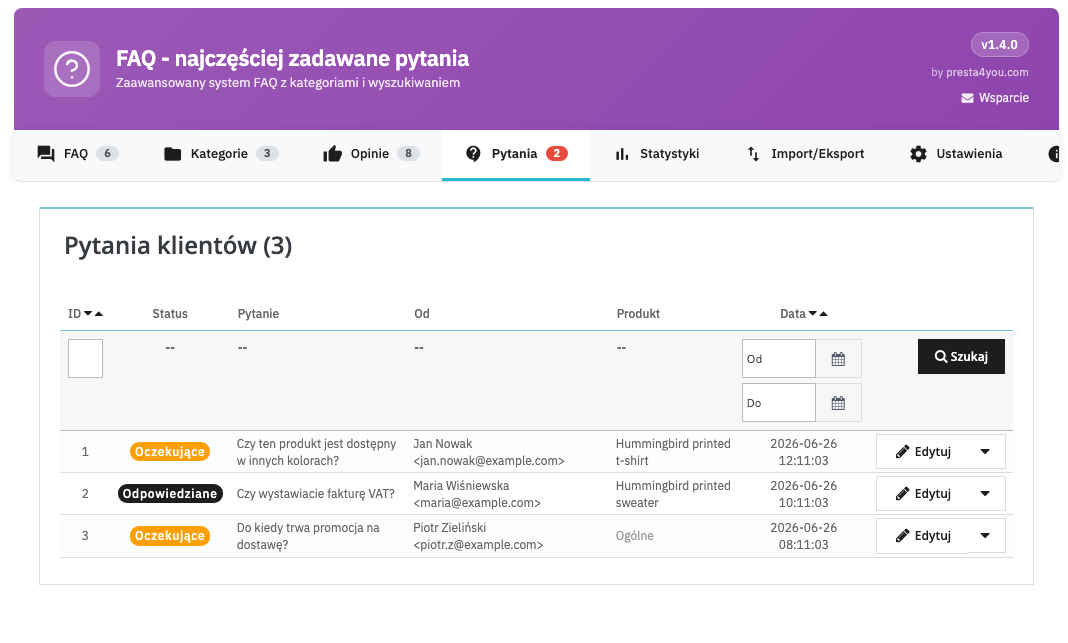Select the Pytania tab
Image resolution: width=1068 pixels, height=643 pixels.
(516, 155)
